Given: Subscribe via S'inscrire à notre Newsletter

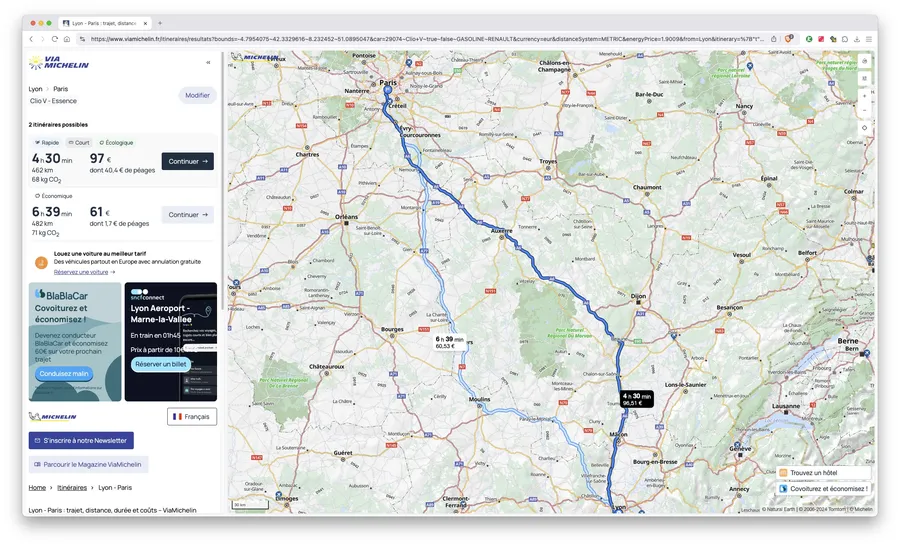Looking at the screenshot, I should click(81, 440).
